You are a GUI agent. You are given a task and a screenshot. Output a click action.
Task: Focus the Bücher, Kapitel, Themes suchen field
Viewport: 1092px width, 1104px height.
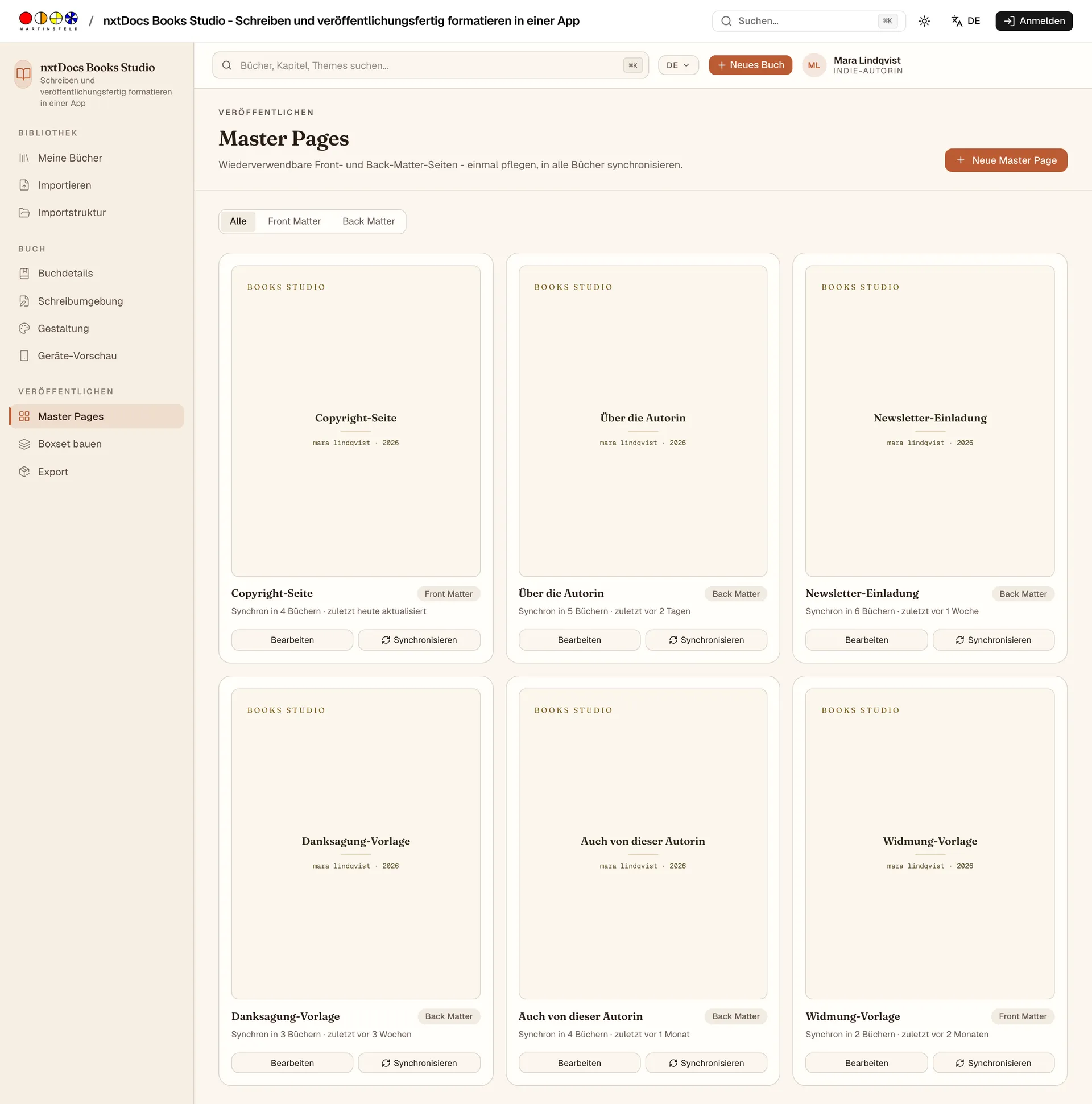431,65
